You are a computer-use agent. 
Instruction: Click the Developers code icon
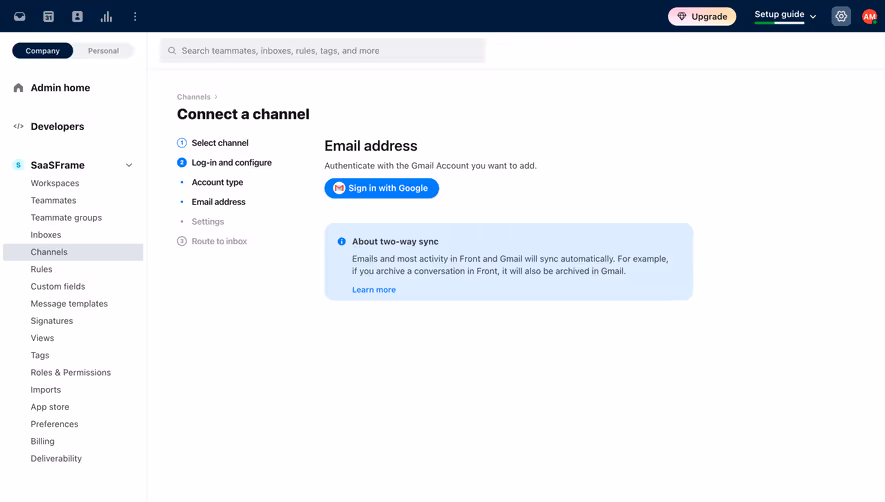pyautogui.click(x=18, y=126)
